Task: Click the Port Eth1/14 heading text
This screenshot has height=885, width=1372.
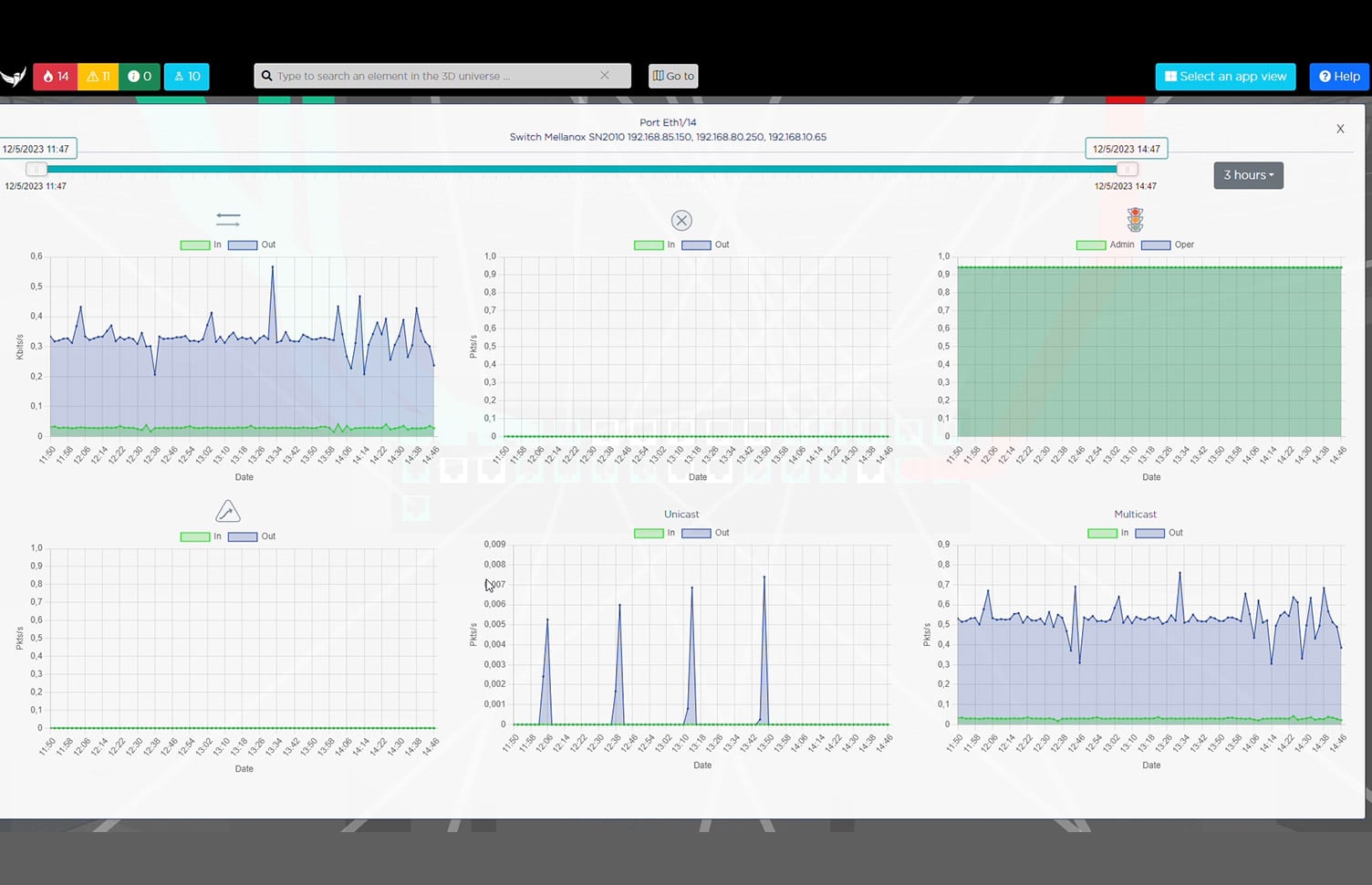Action: (x=668, y=122)
